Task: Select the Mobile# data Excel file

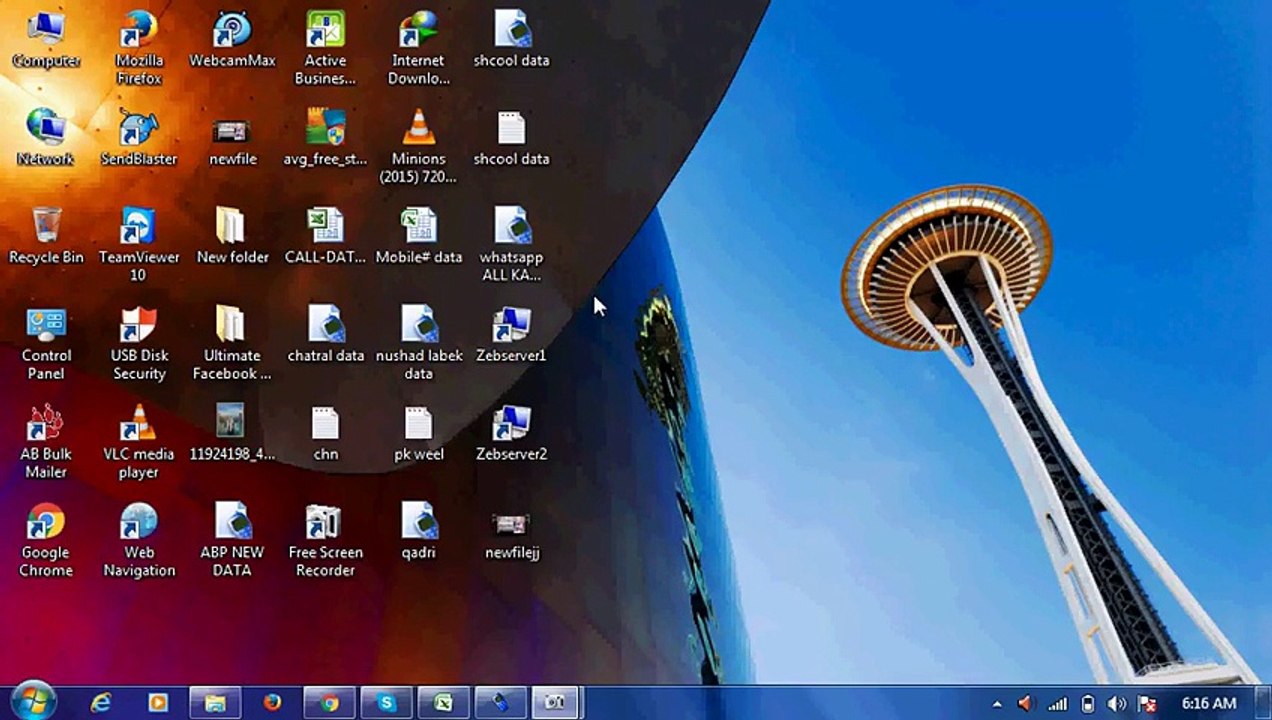Action: tap(418, 236)
